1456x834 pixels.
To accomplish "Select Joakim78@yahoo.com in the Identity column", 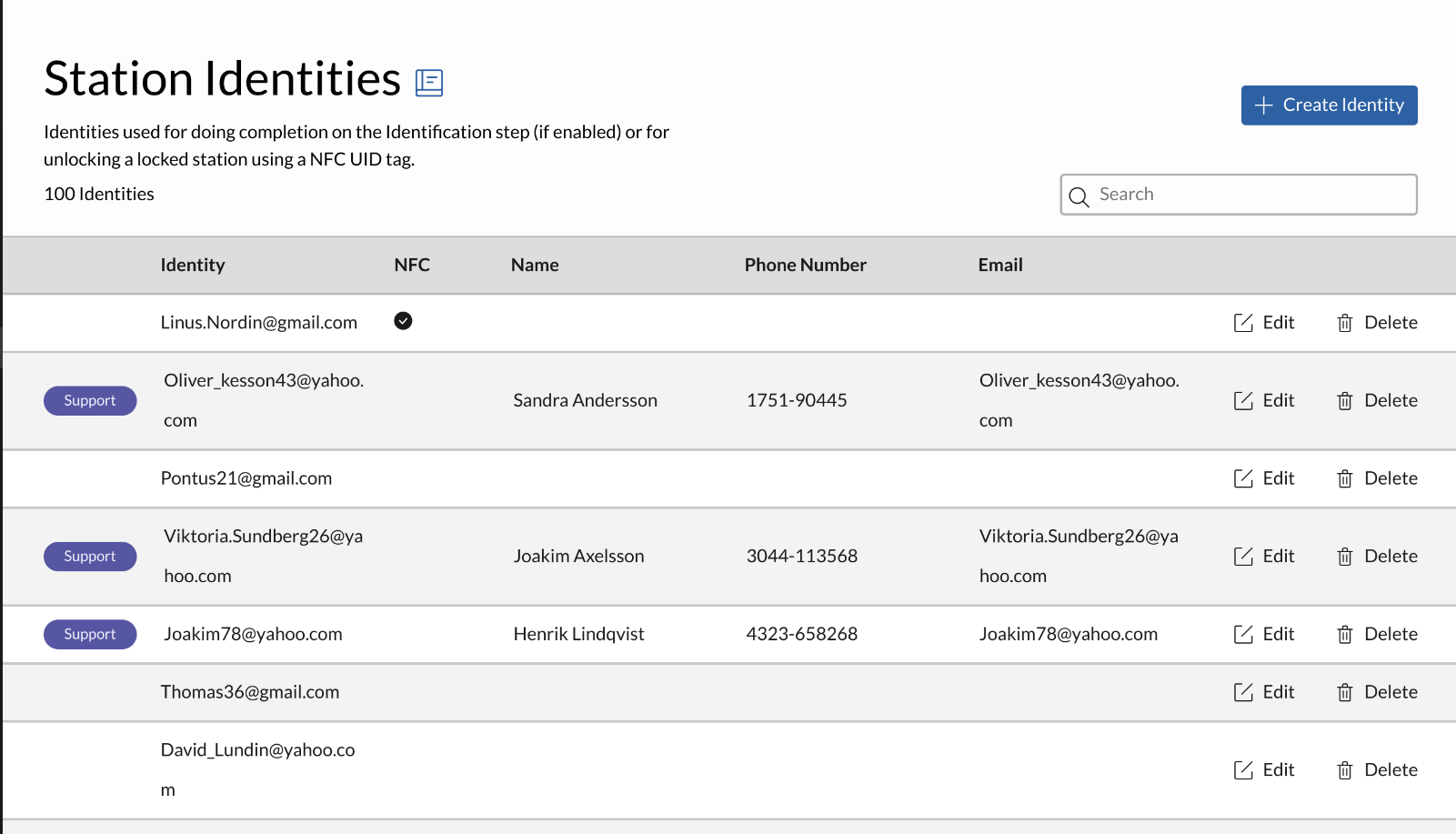I will click(253, 635).
